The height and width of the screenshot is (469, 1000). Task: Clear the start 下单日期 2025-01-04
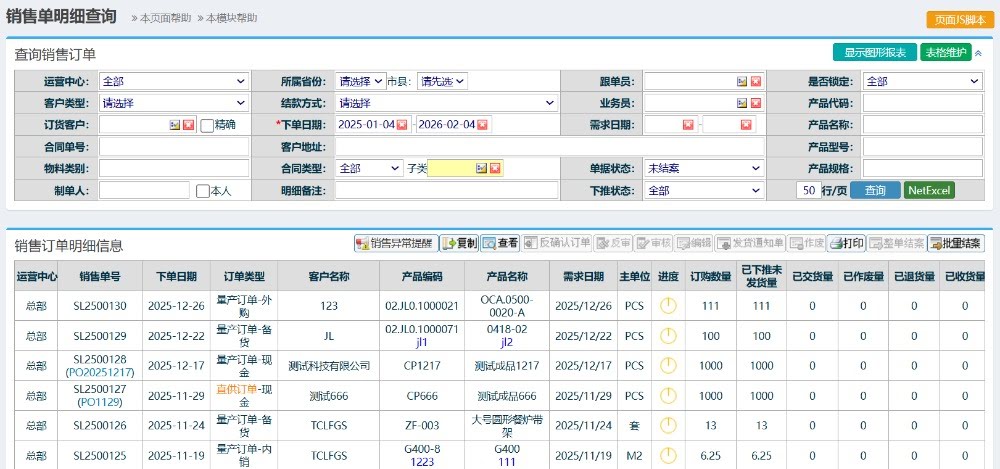402,125
